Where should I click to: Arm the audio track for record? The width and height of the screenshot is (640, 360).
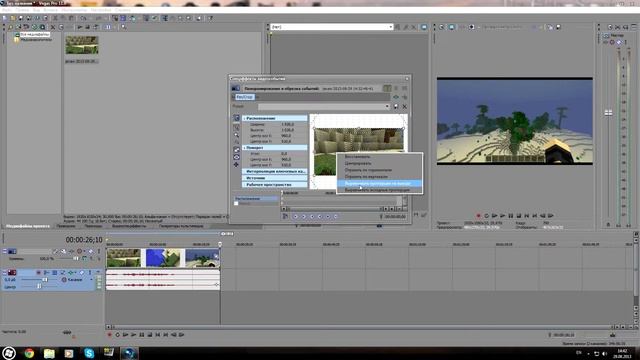[38, 273]
